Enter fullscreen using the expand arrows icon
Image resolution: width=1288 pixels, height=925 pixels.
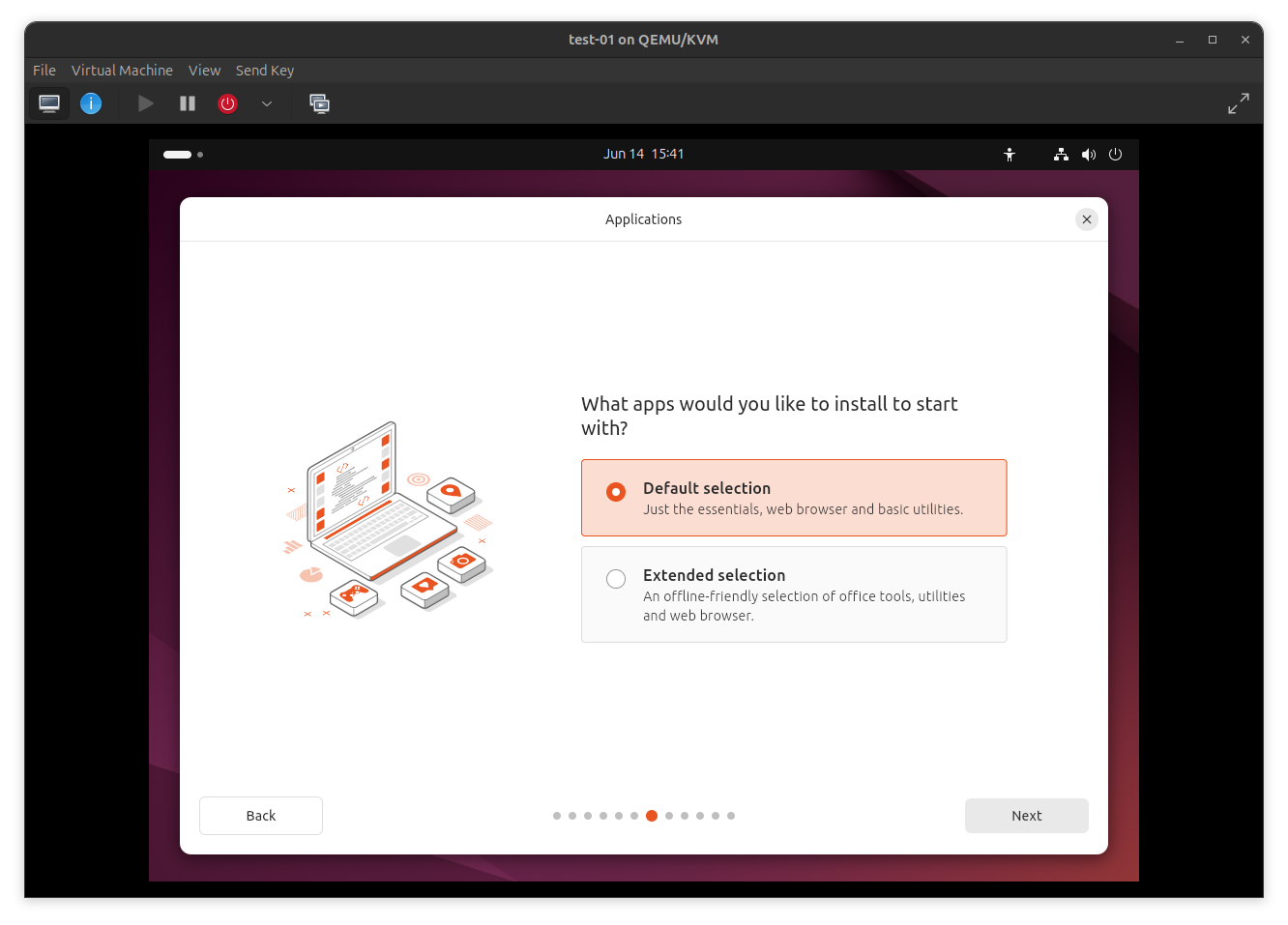tap(1239, 103)
